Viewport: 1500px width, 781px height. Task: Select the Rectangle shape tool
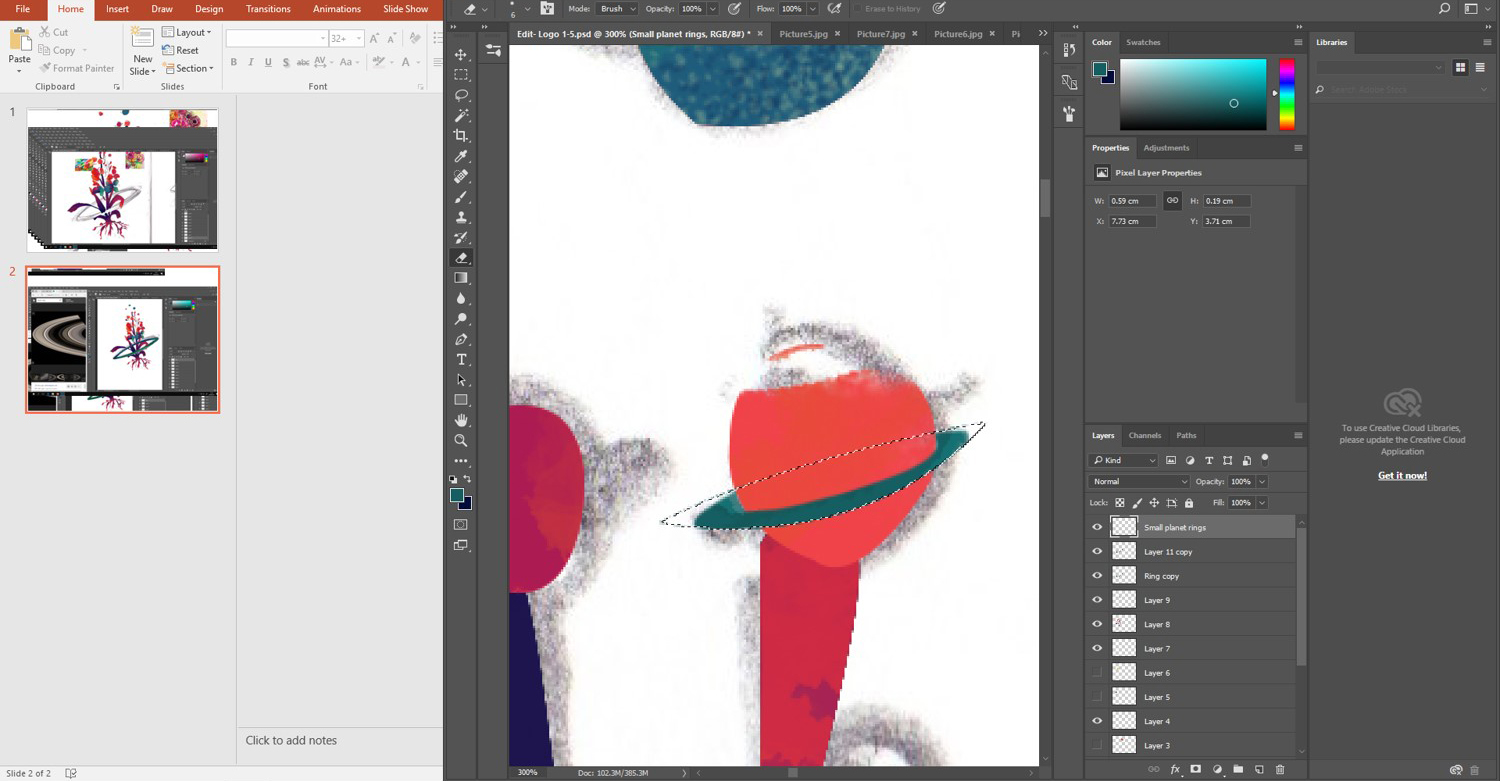click(x=461, y=400)
